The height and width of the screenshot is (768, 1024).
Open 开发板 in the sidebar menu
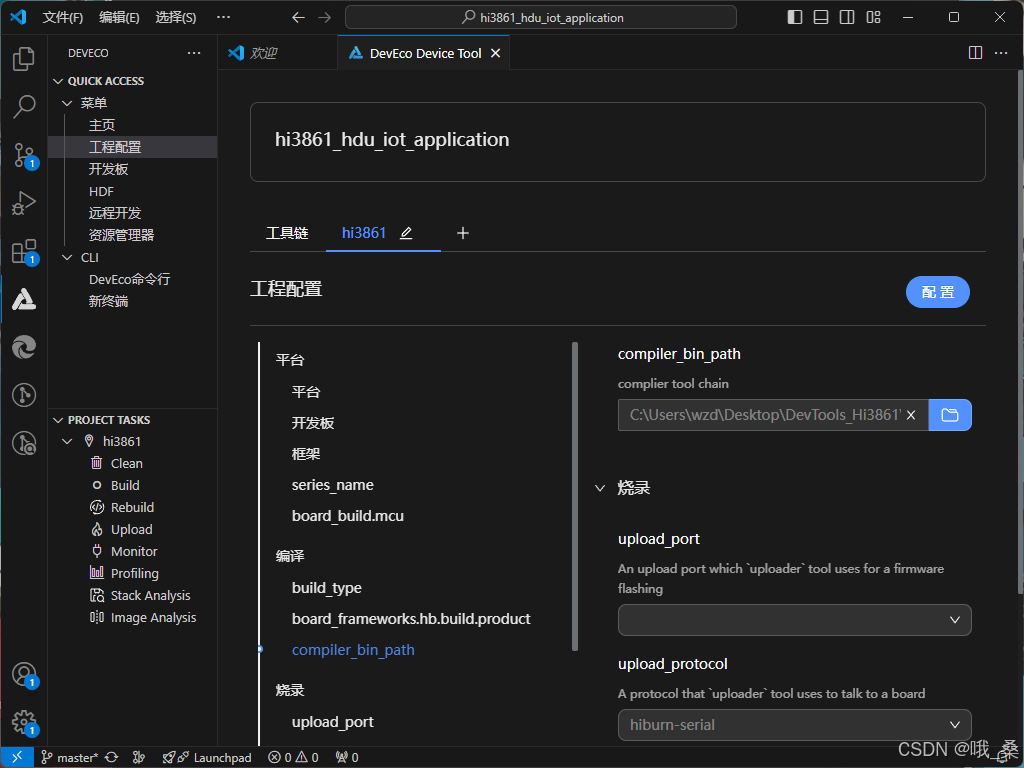[108, 169]
